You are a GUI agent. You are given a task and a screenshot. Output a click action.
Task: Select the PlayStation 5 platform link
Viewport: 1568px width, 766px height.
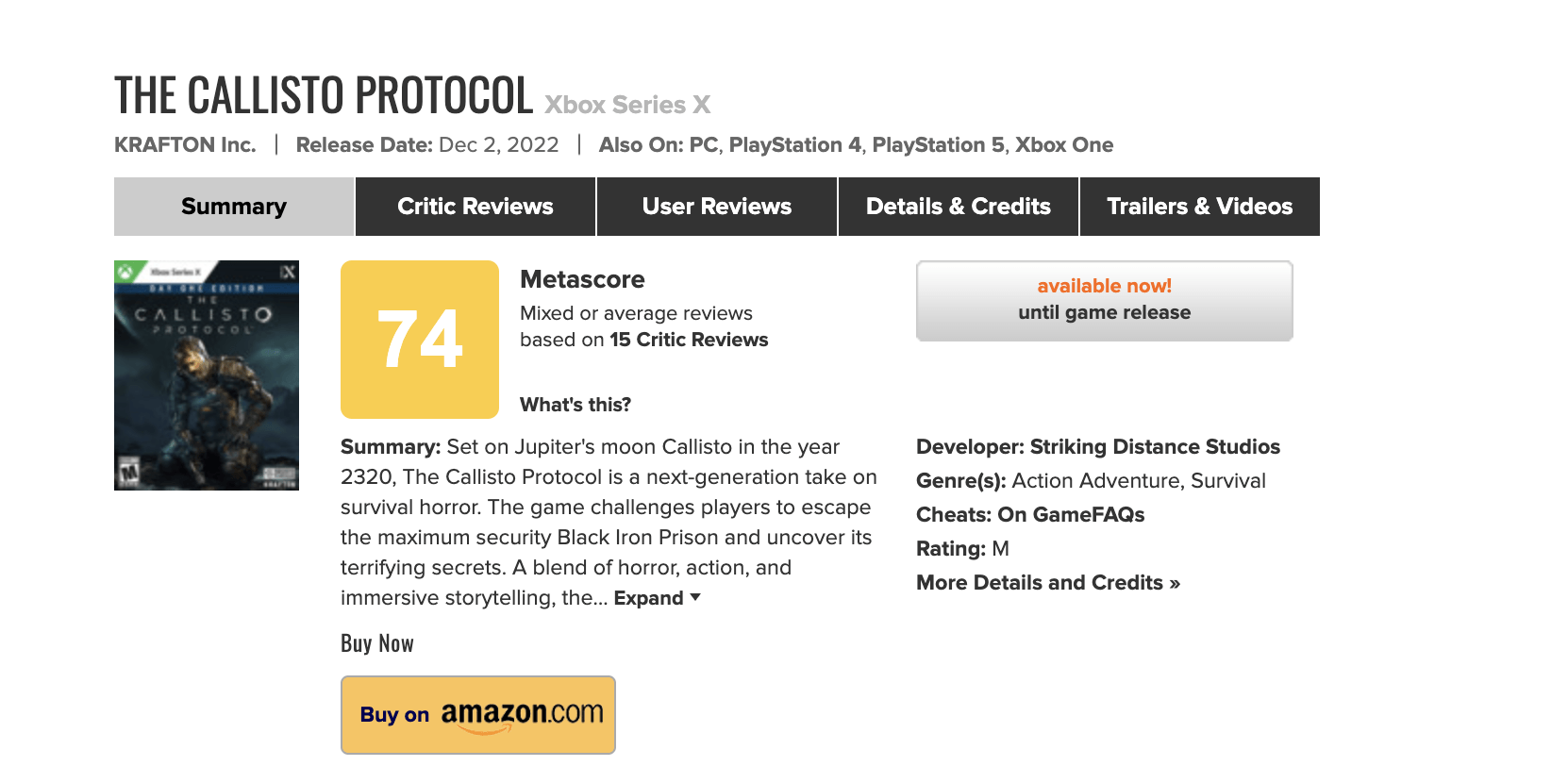[938, 145]
